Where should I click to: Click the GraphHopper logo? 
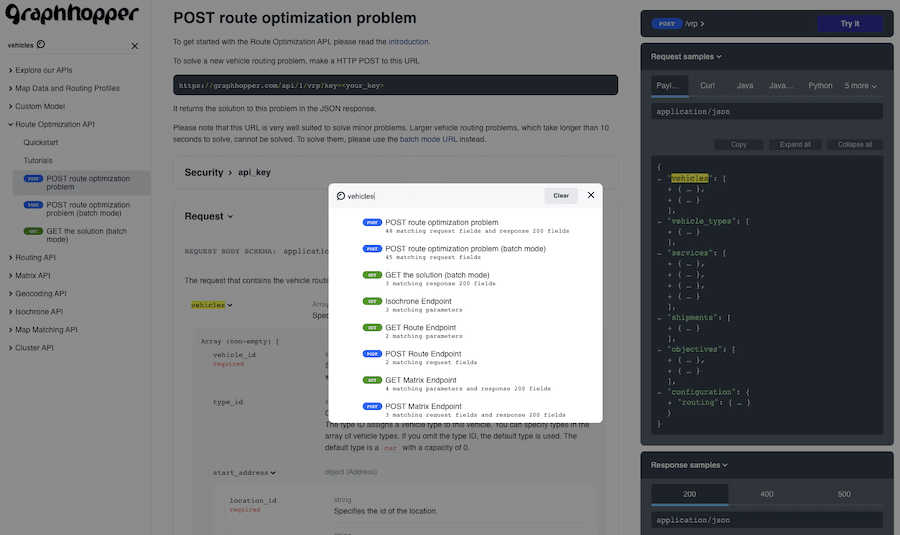tap(73, 17)
